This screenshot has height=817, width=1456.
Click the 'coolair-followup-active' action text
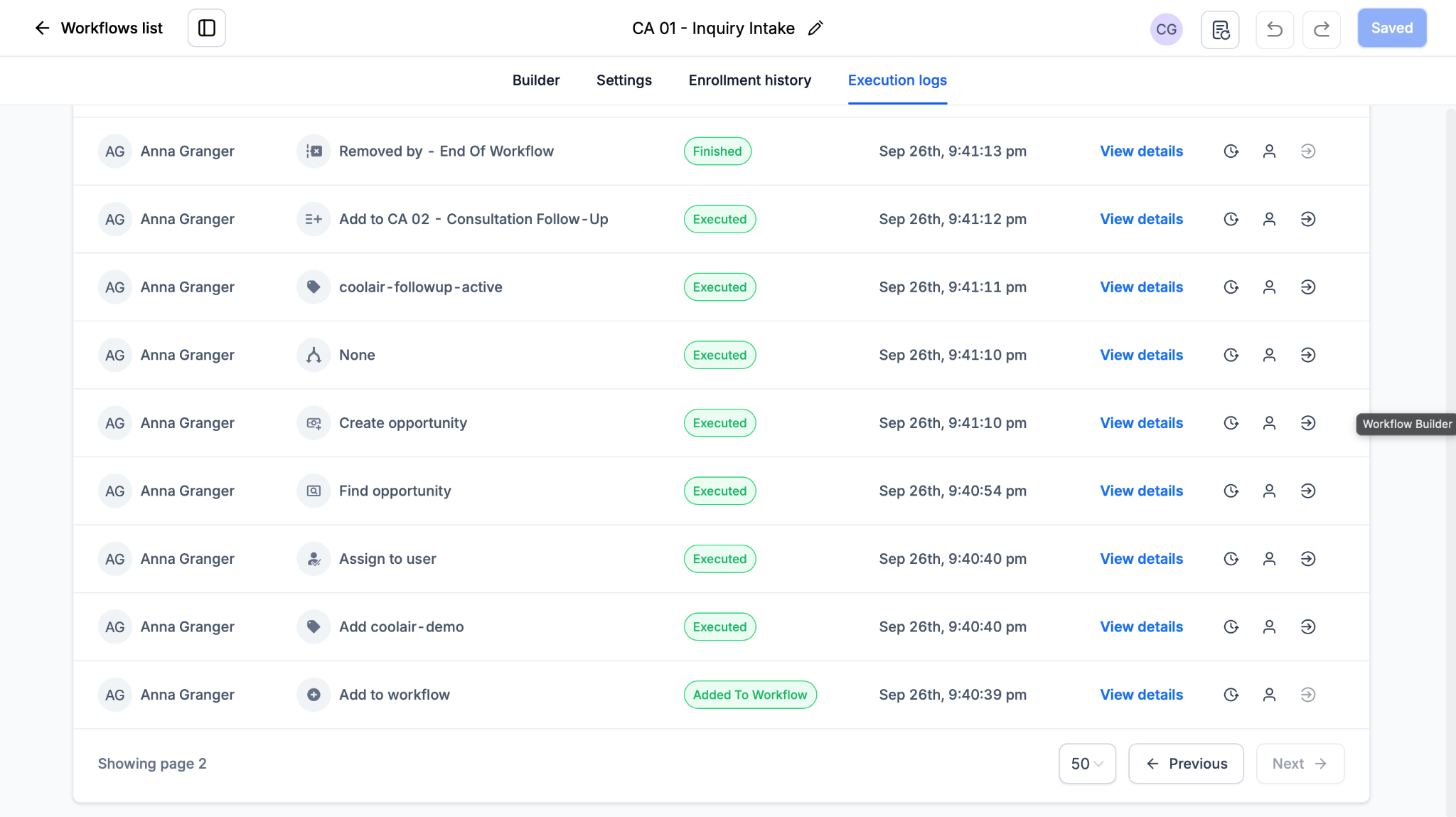click(x=421, y=287)
